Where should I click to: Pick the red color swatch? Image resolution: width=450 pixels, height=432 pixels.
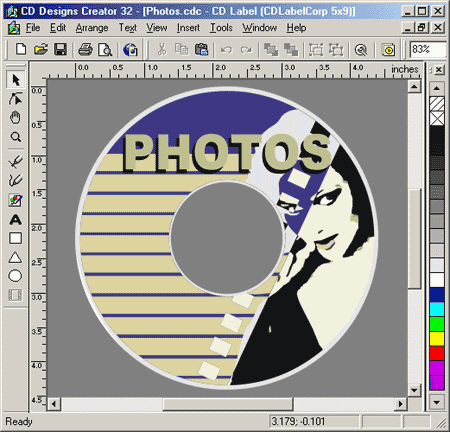(437, 353)
